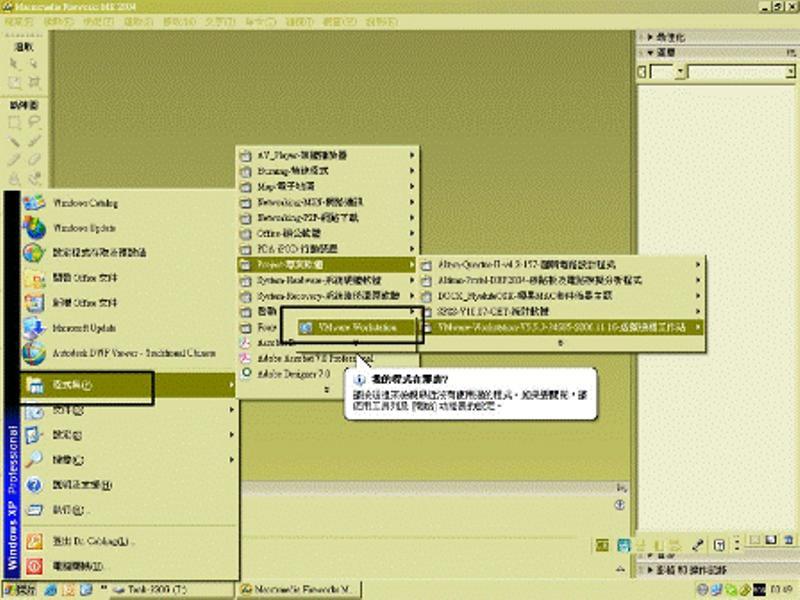
Task: Switch to Task-3306 (T:) taskbar button
Action: (x=172, y=590)
